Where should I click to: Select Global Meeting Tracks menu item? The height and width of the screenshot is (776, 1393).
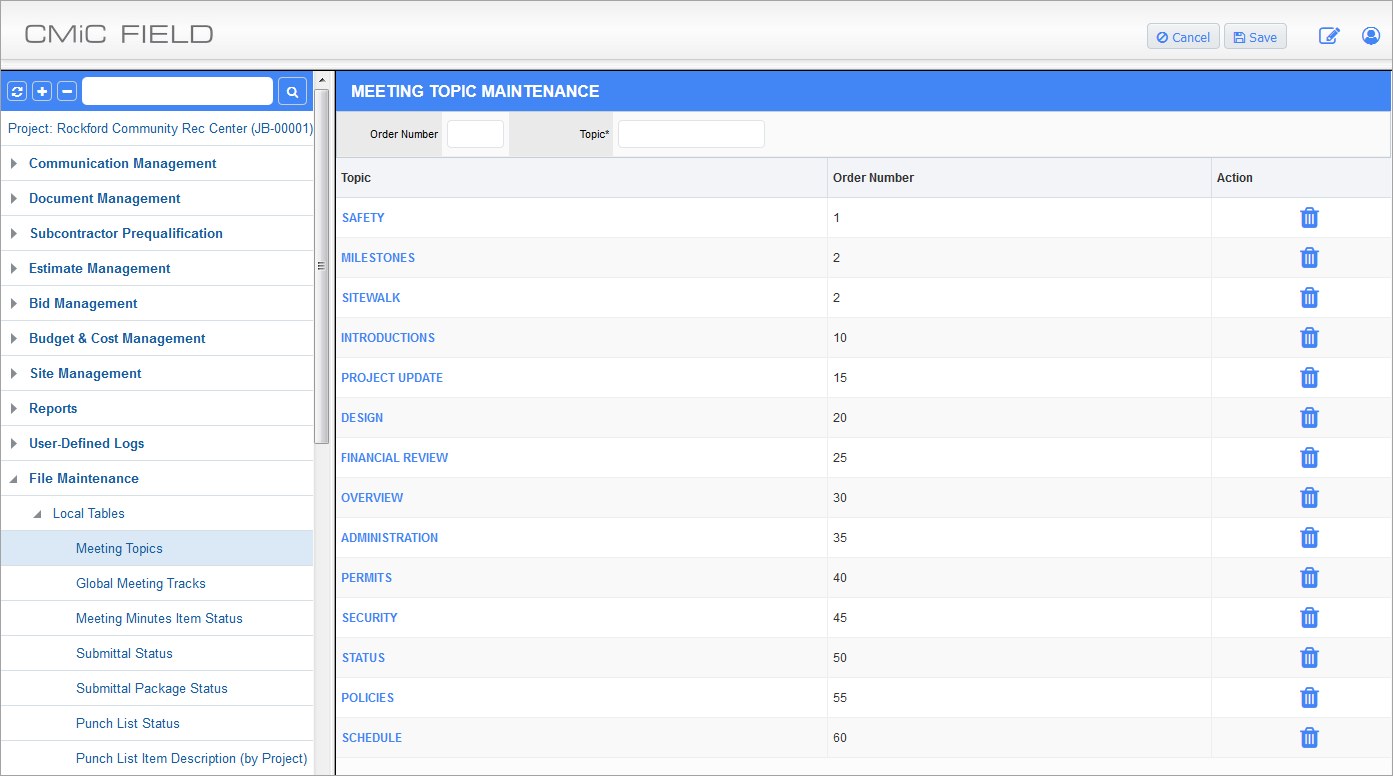click(141, 583)
